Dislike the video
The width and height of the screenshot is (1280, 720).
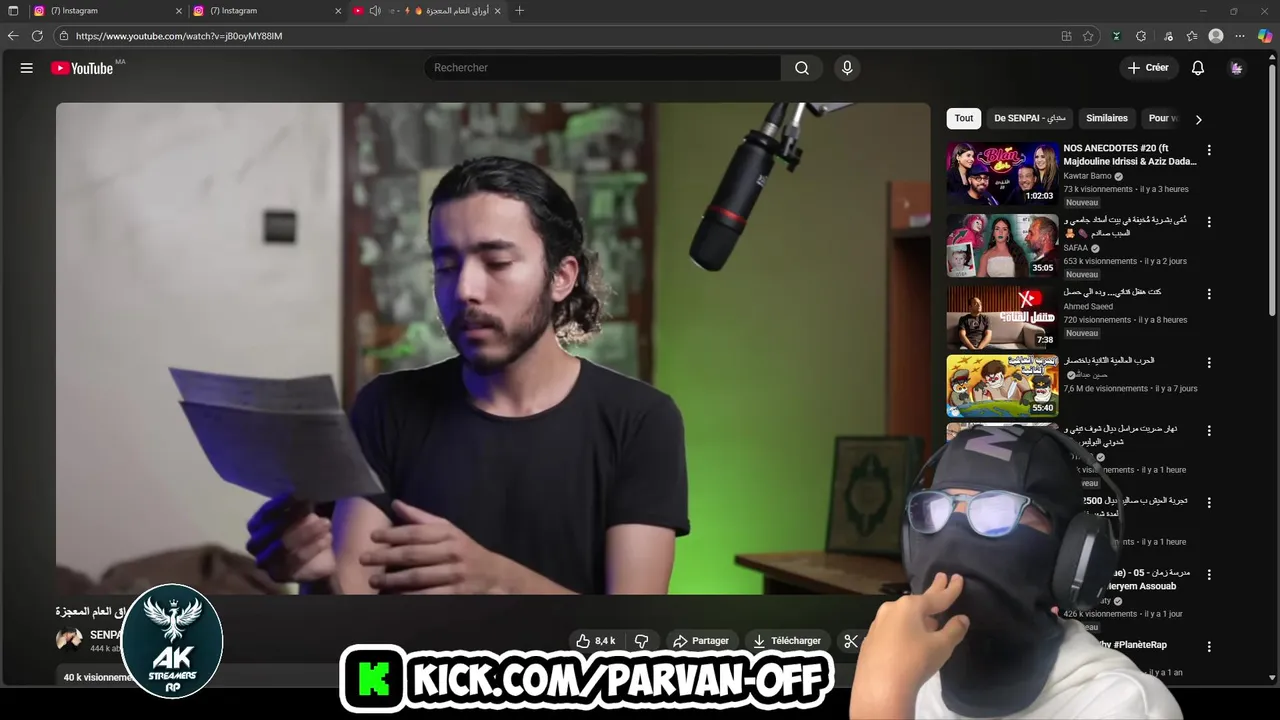point(642,641)
